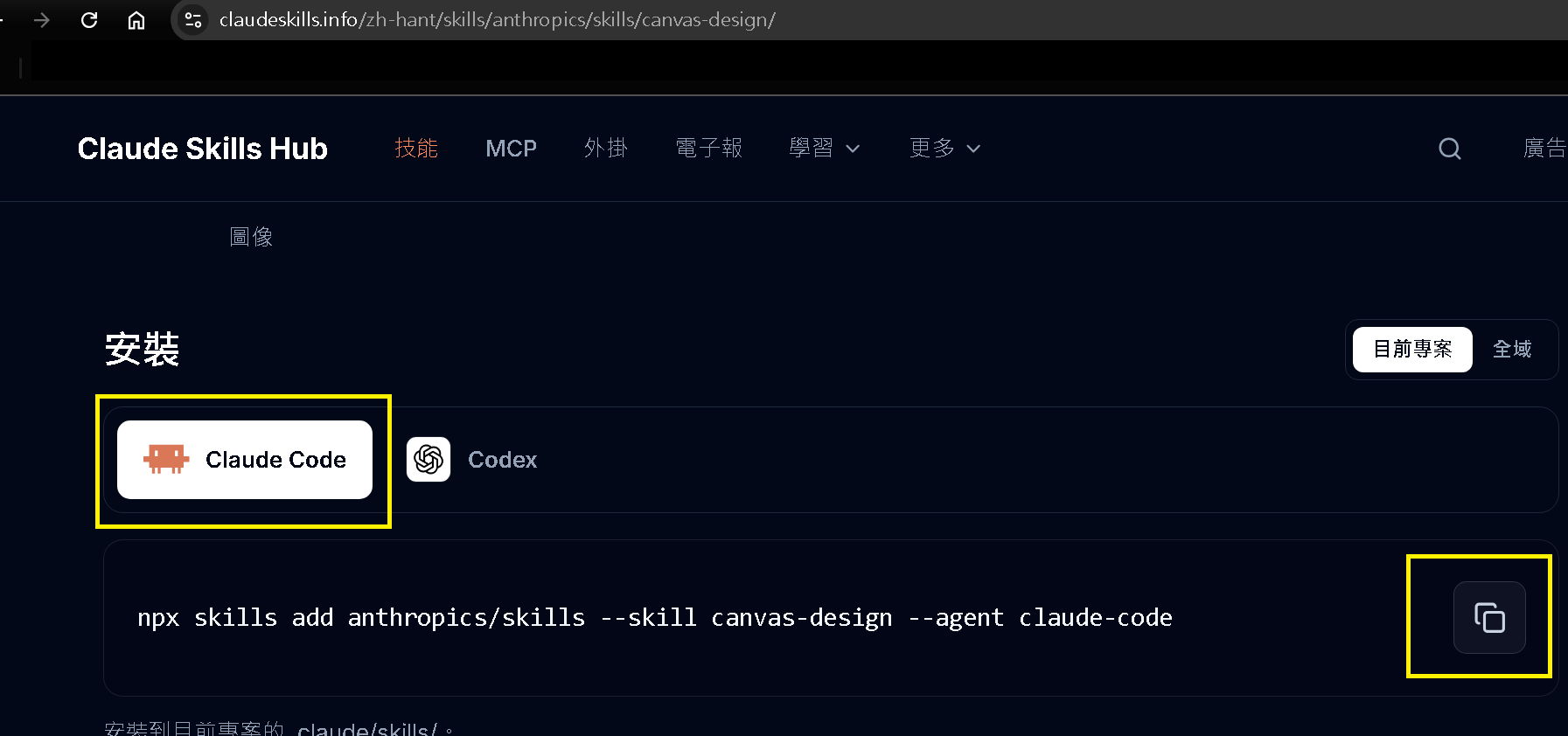This screenshot has height=736, width=1568.
Task: Reload the page with browser refresh icon
Action: pyautogui.click(x=89, y=19)
